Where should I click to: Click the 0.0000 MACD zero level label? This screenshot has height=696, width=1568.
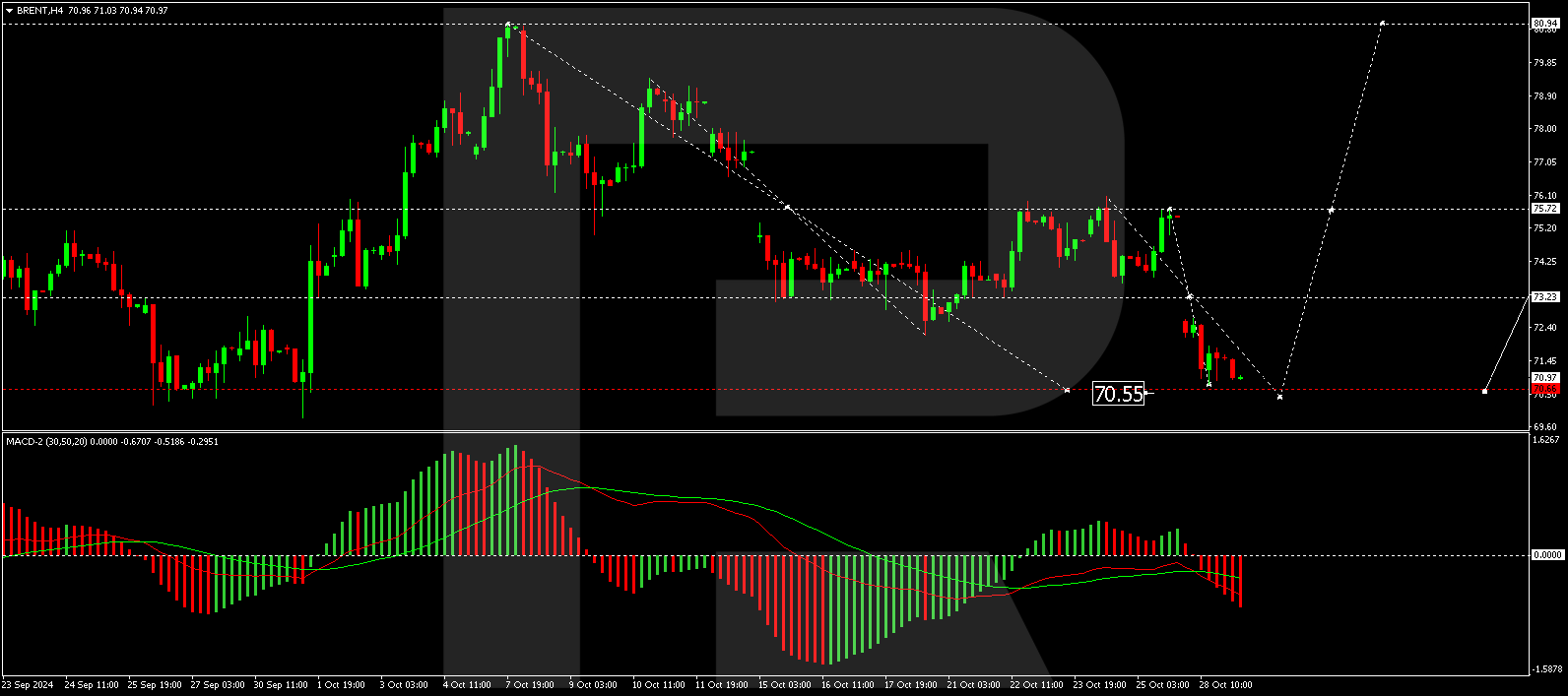(1547, 555)
